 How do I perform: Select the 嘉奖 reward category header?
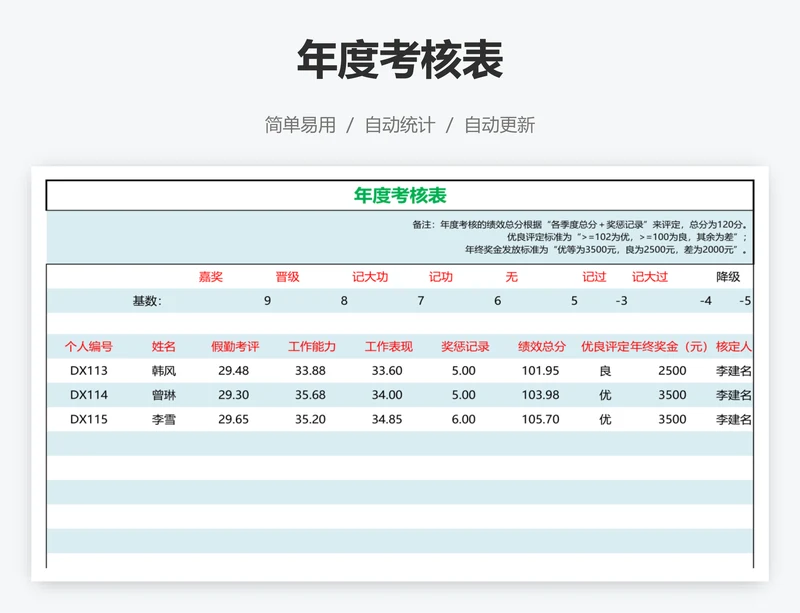211,277
